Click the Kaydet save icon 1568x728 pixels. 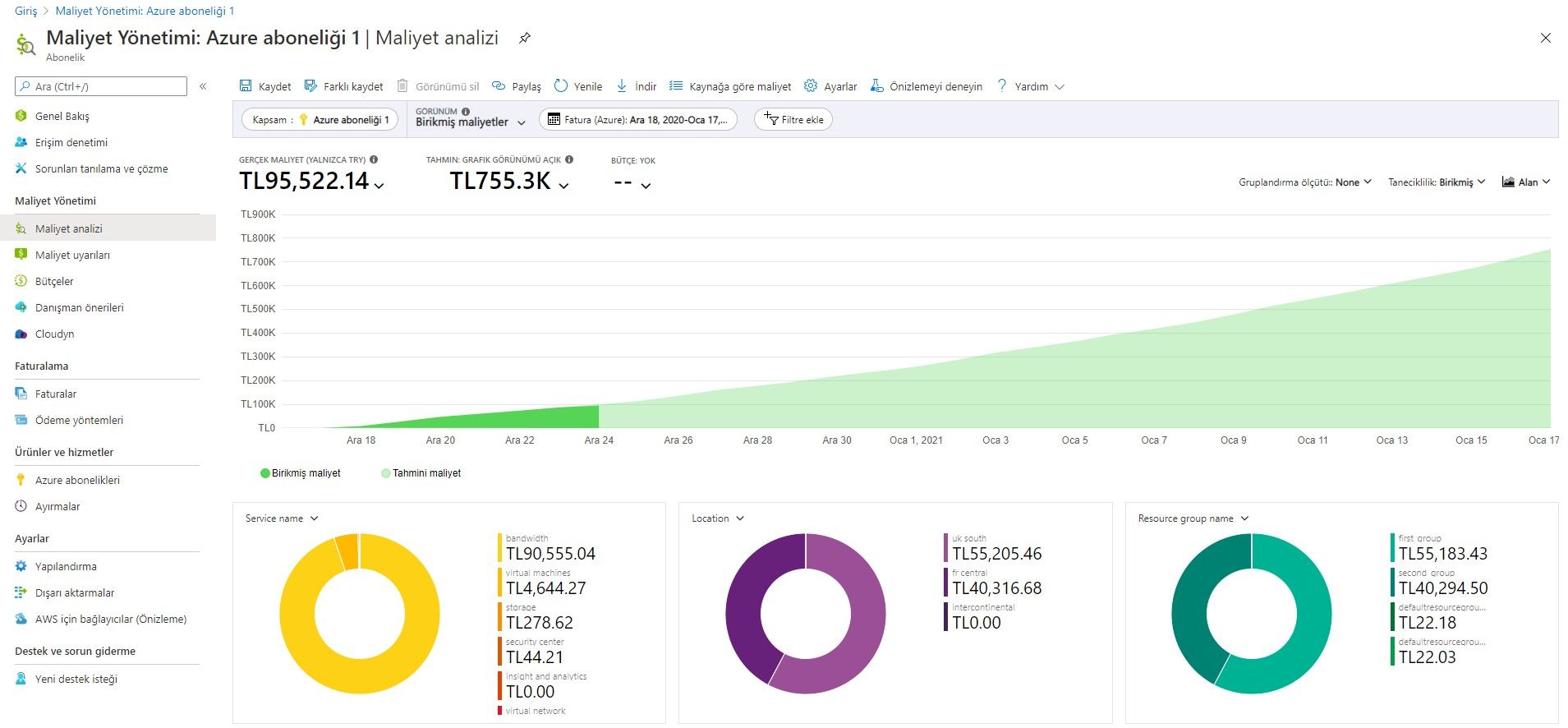pos(246,86)
